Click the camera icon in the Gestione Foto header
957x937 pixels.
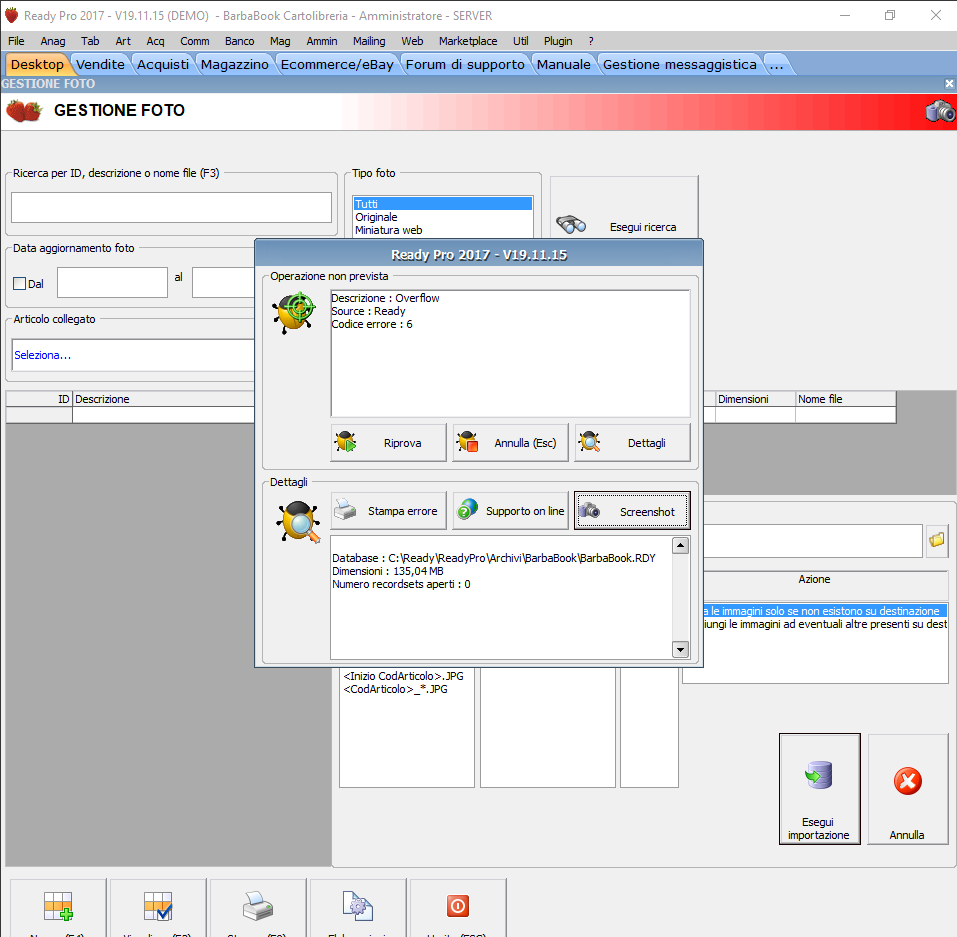[940, 111]
